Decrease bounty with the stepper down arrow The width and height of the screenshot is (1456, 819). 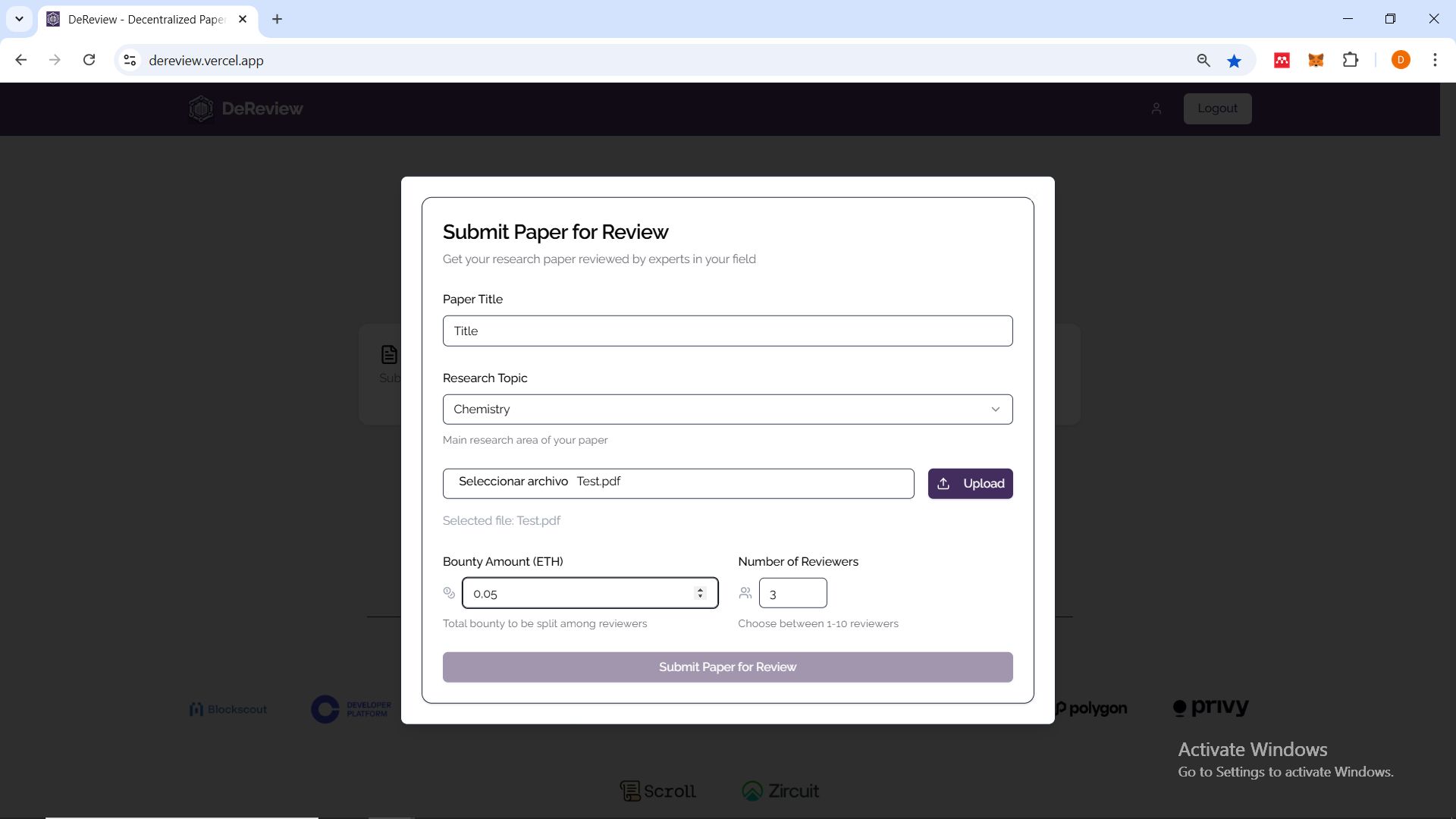pyautogui.click(x=700, y=597)
